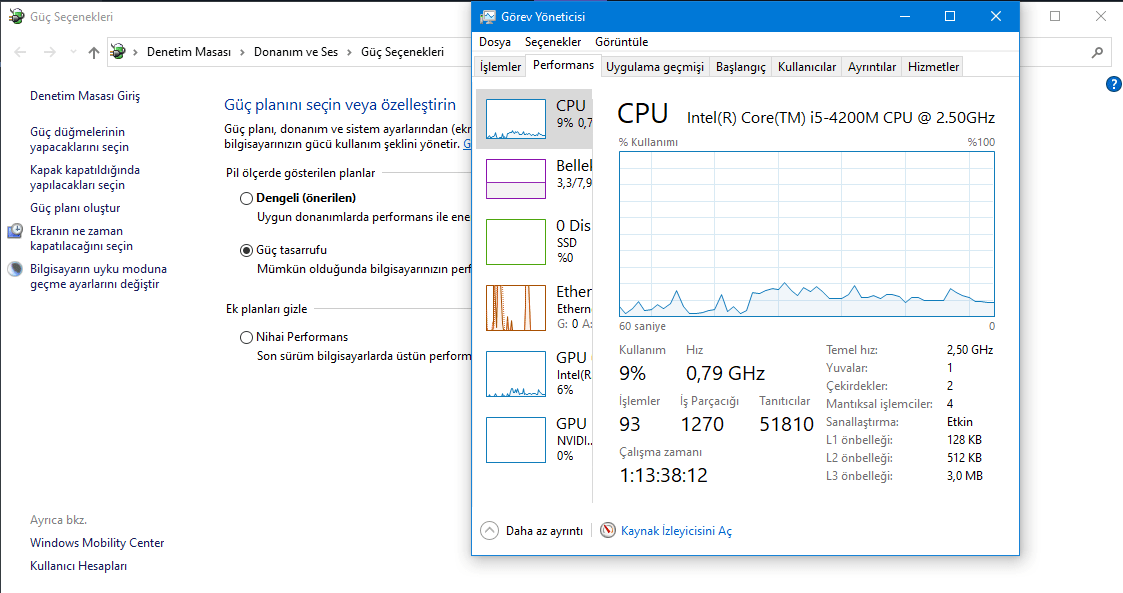
Task: Expand the chevron after Donanım ve Ses breadcrumb
Action: pyautogui.click(x=350, y=52)
